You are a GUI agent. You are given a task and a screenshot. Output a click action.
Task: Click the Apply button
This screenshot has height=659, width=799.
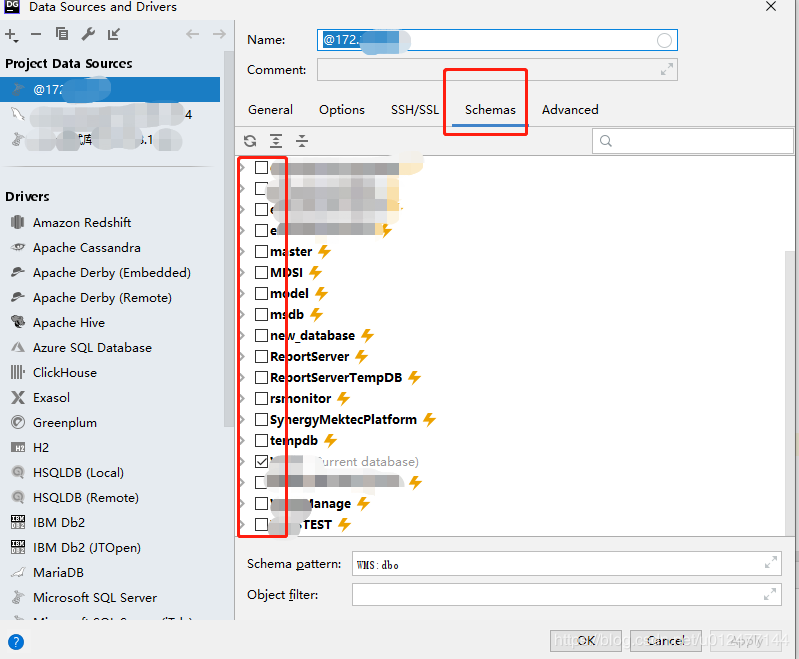(x=746, y=641)
